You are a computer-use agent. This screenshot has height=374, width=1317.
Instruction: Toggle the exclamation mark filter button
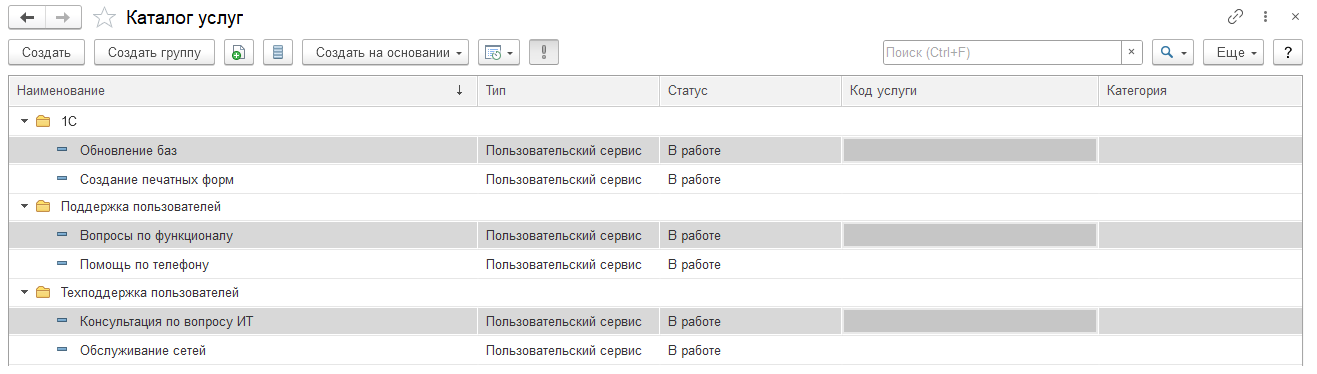click(544, 52)
